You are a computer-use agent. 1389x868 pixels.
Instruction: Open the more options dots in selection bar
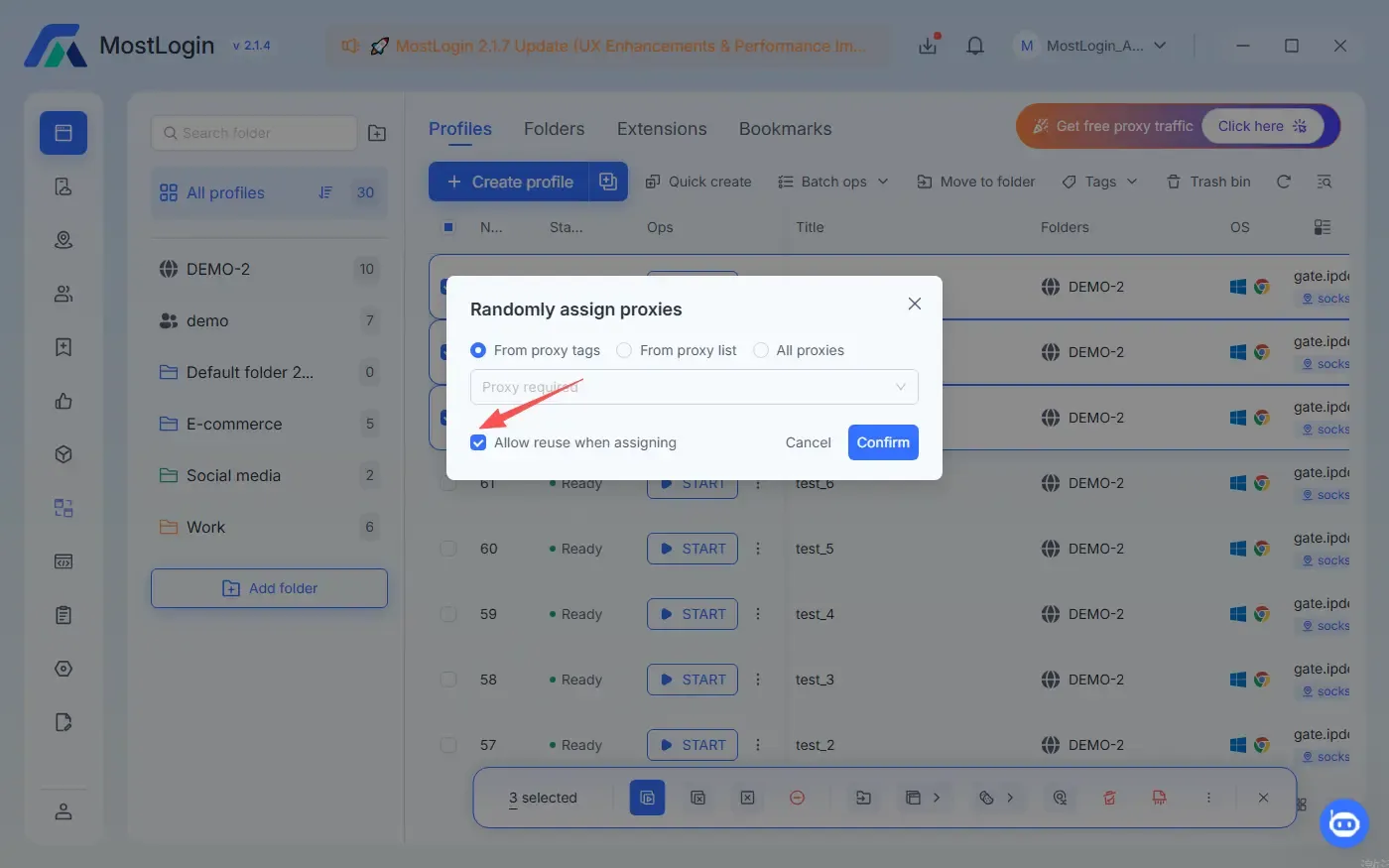tap(1208, 798)
